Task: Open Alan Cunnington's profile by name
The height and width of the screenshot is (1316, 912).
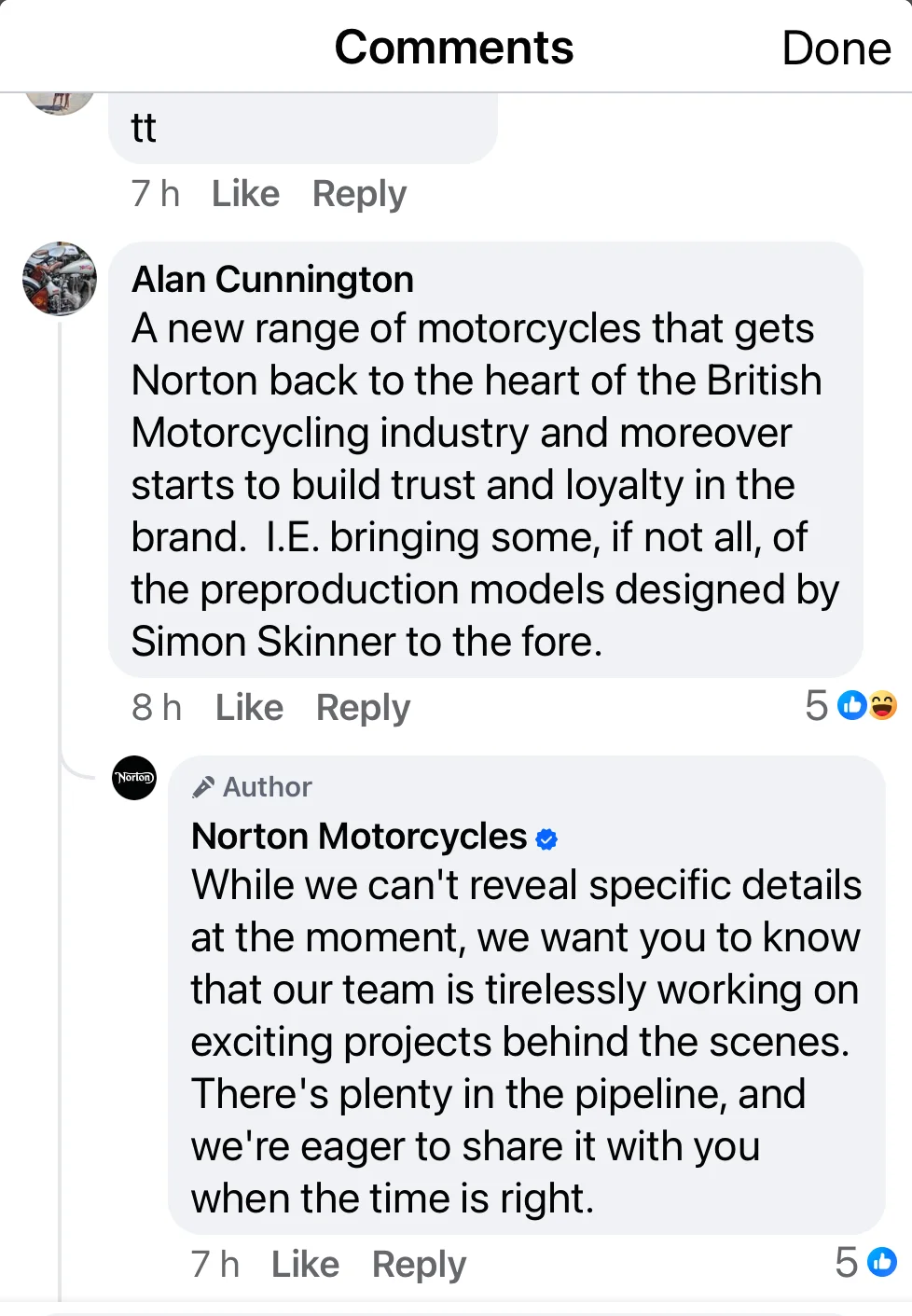Action: coord(272,280)
